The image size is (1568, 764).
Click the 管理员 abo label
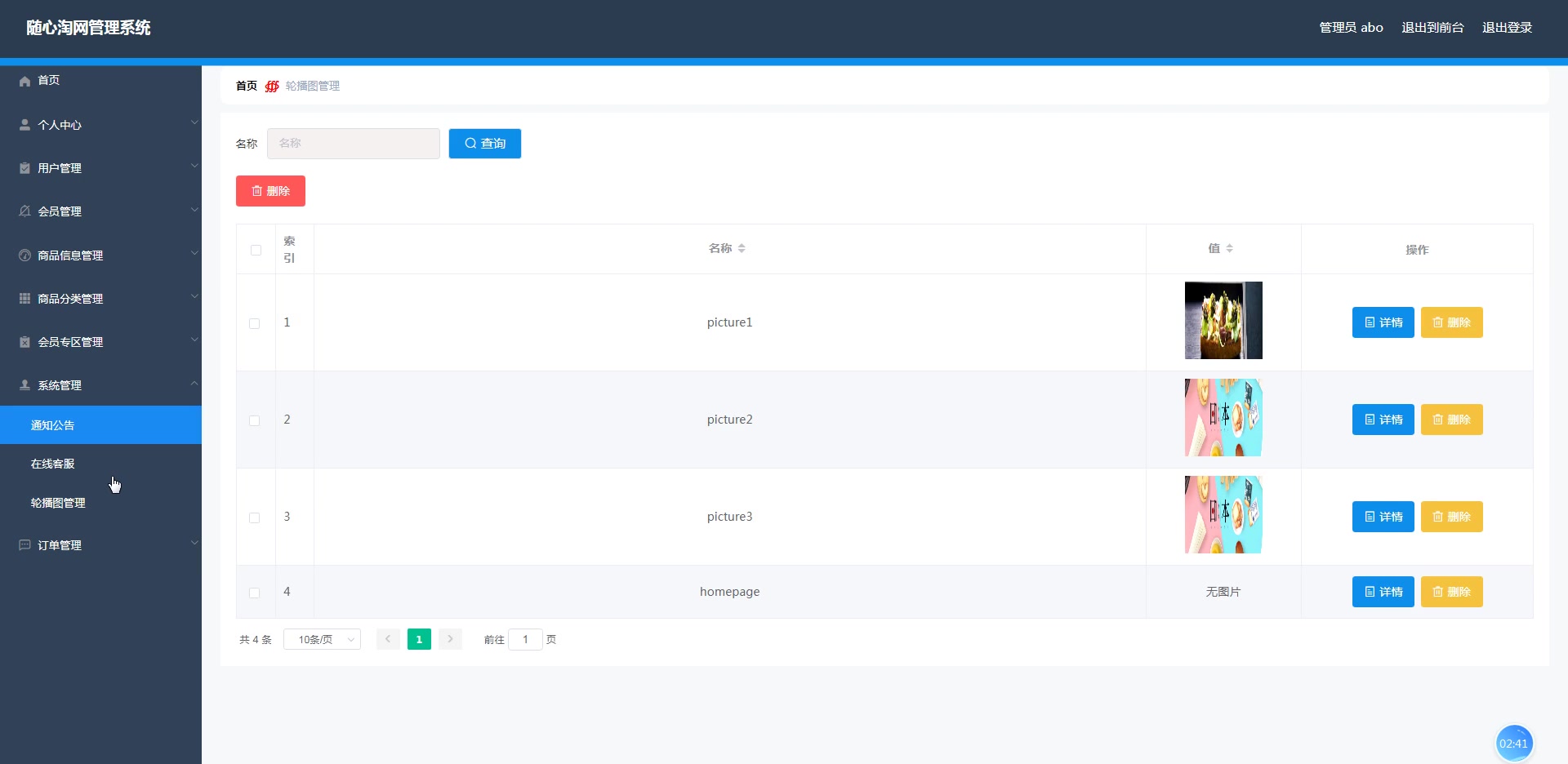pyautogui.click(x=1351, y=27)
